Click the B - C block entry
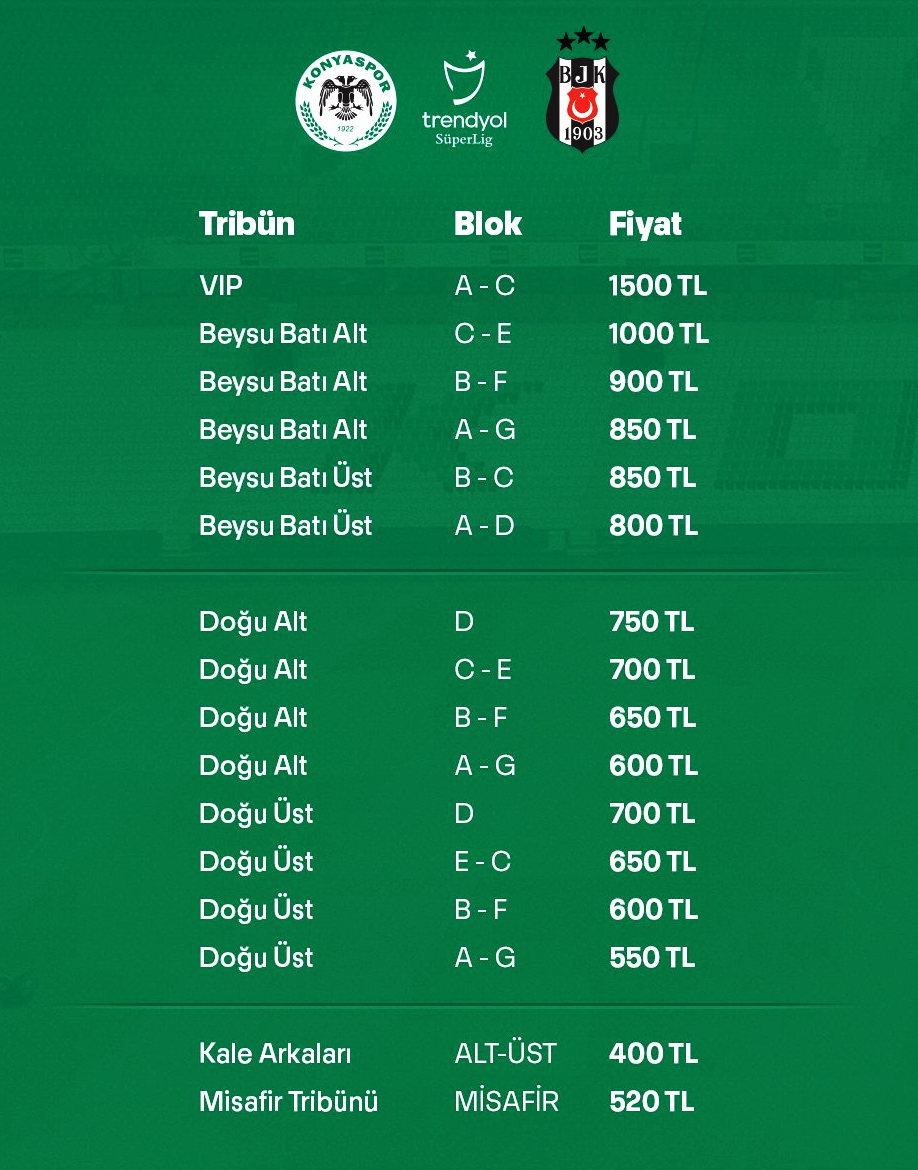 [x=484, y=478]
